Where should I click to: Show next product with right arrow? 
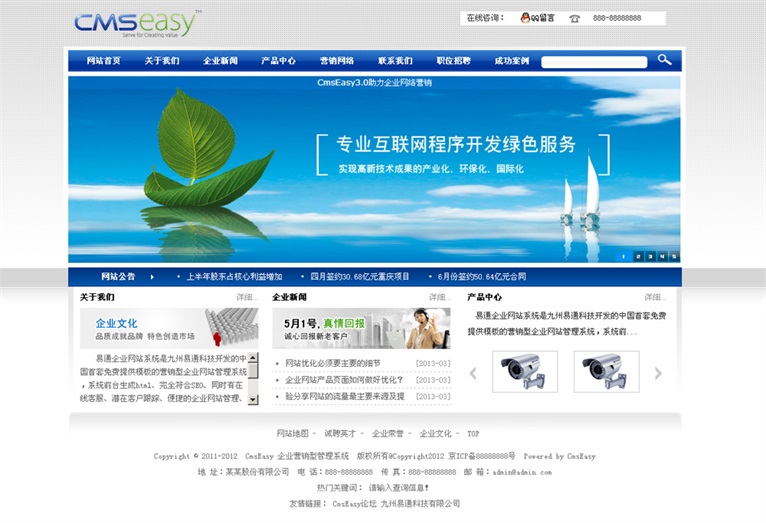[x=658, y=373]
